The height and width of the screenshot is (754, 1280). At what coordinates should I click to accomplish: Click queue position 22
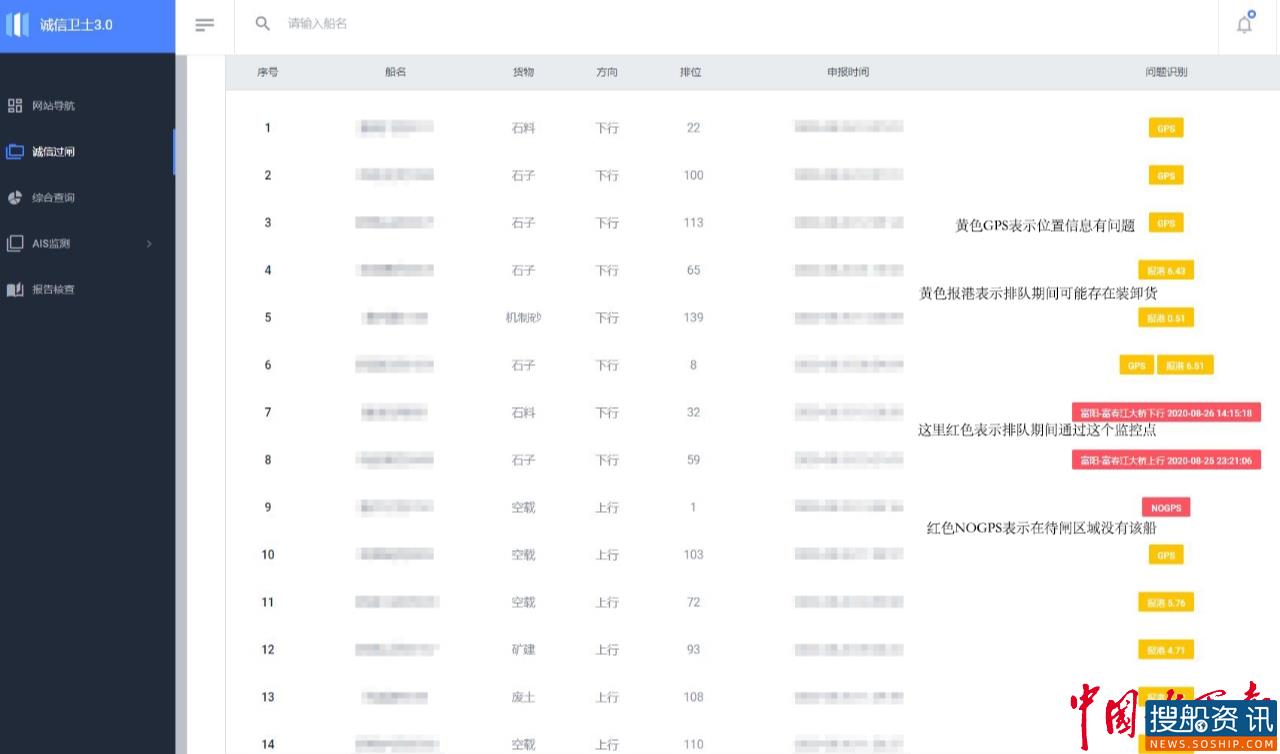pyautogui.click(x=694, y=128)
